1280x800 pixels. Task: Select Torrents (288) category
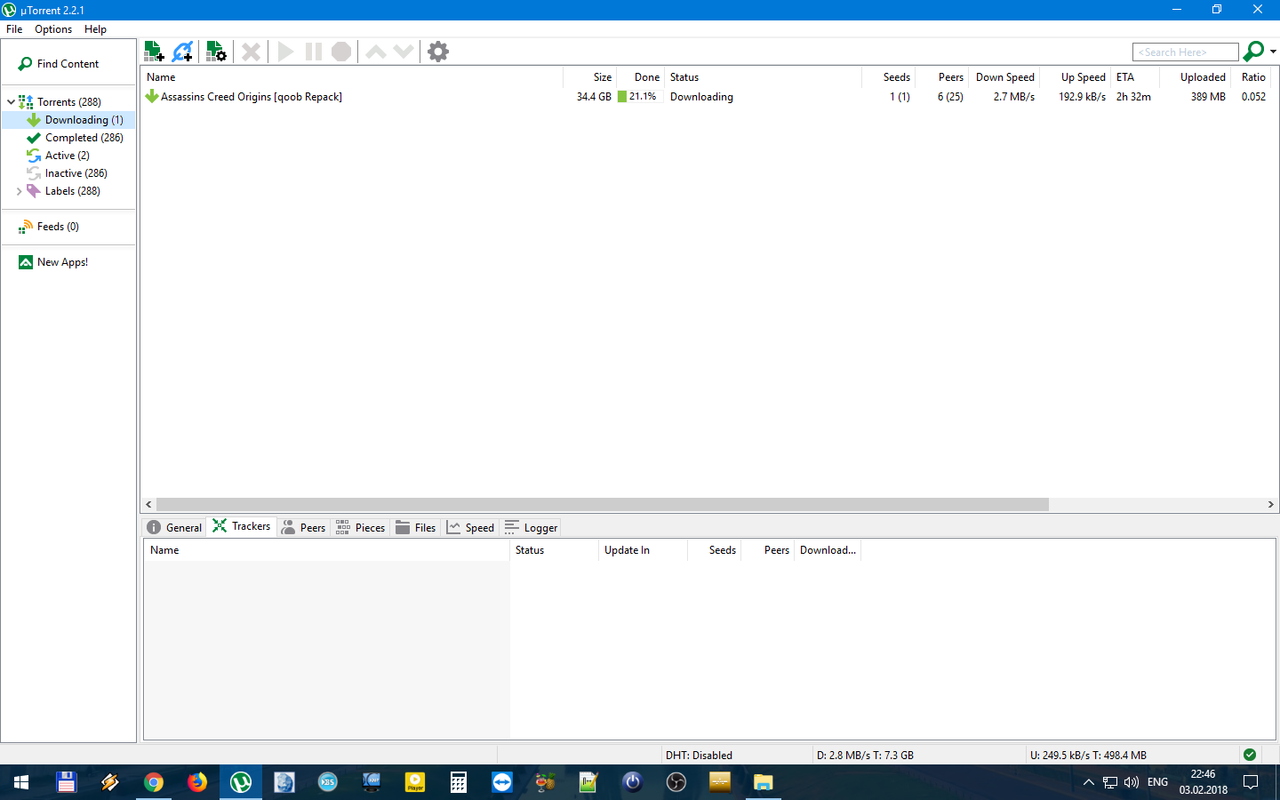click(x=69, y=102)
